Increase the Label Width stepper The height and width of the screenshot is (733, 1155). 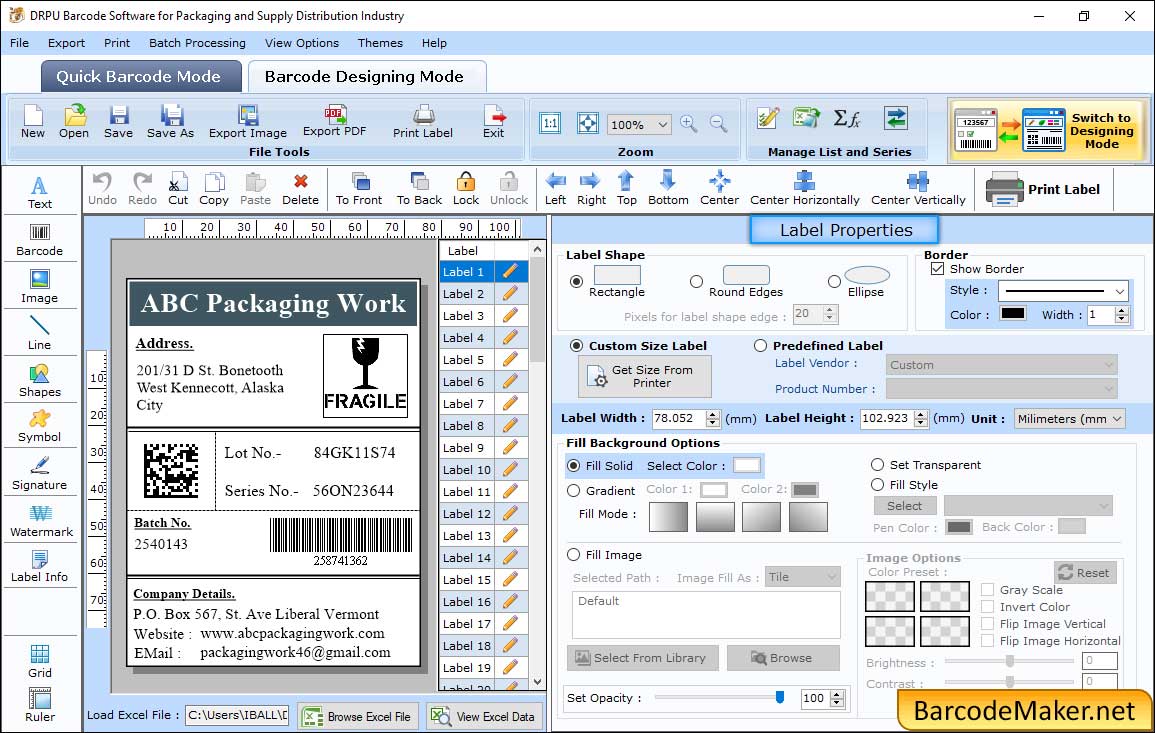(x=712, y=414)
